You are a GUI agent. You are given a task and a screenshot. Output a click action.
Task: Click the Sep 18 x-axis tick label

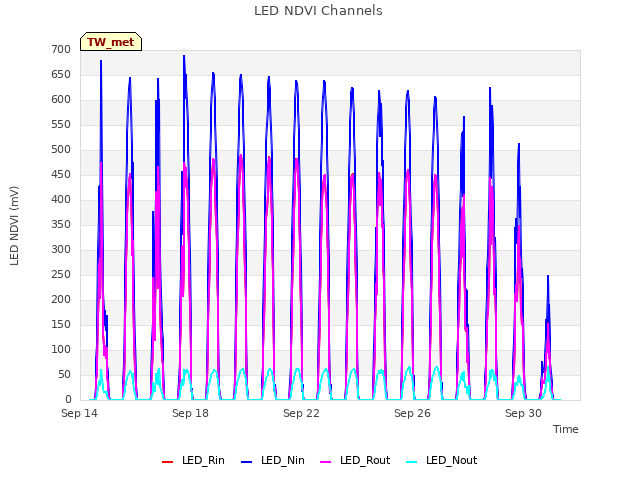[191, 413]
